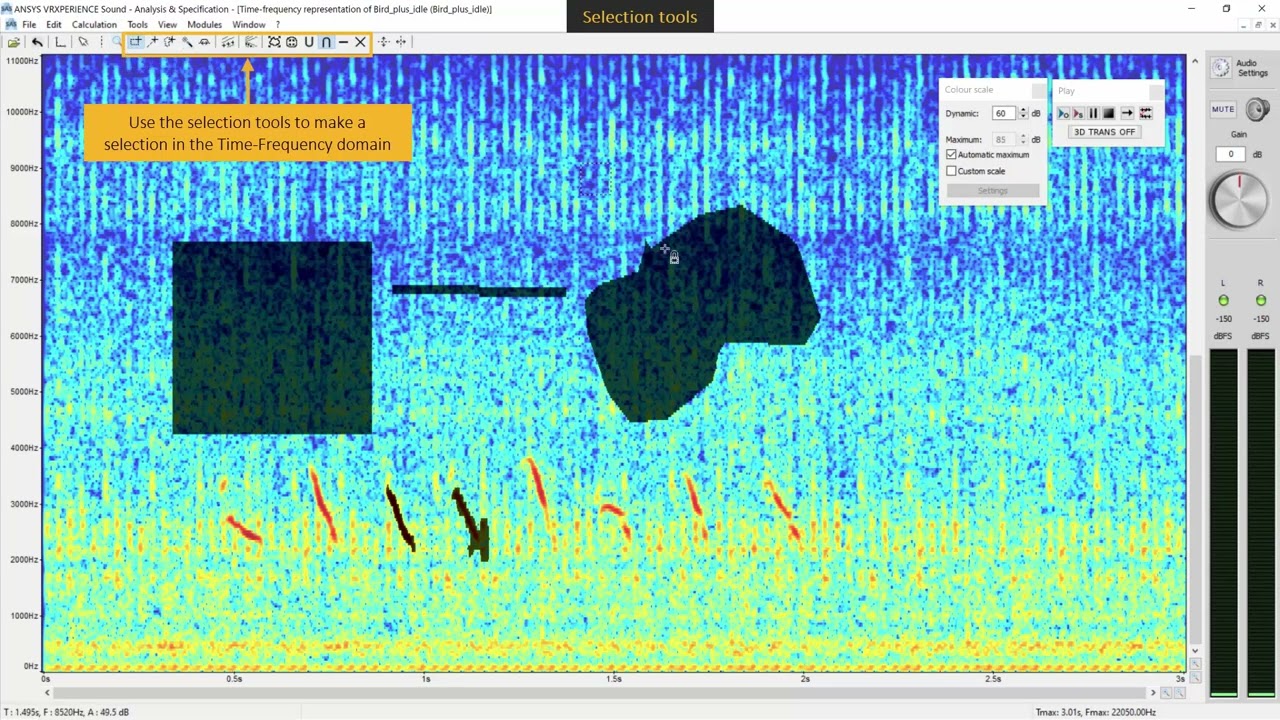Click the Maximum value stepper arrows
This screenshot has height=720, width=1280.
(x=1023, y=139)
